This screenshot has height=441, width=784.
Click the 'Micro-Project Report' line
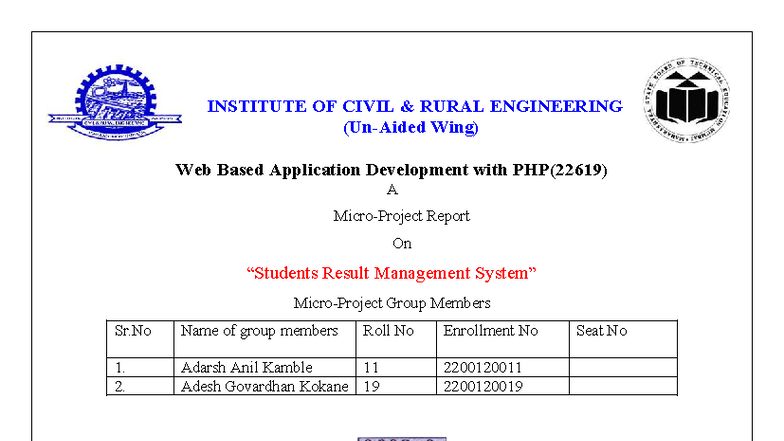coord(402,216)
